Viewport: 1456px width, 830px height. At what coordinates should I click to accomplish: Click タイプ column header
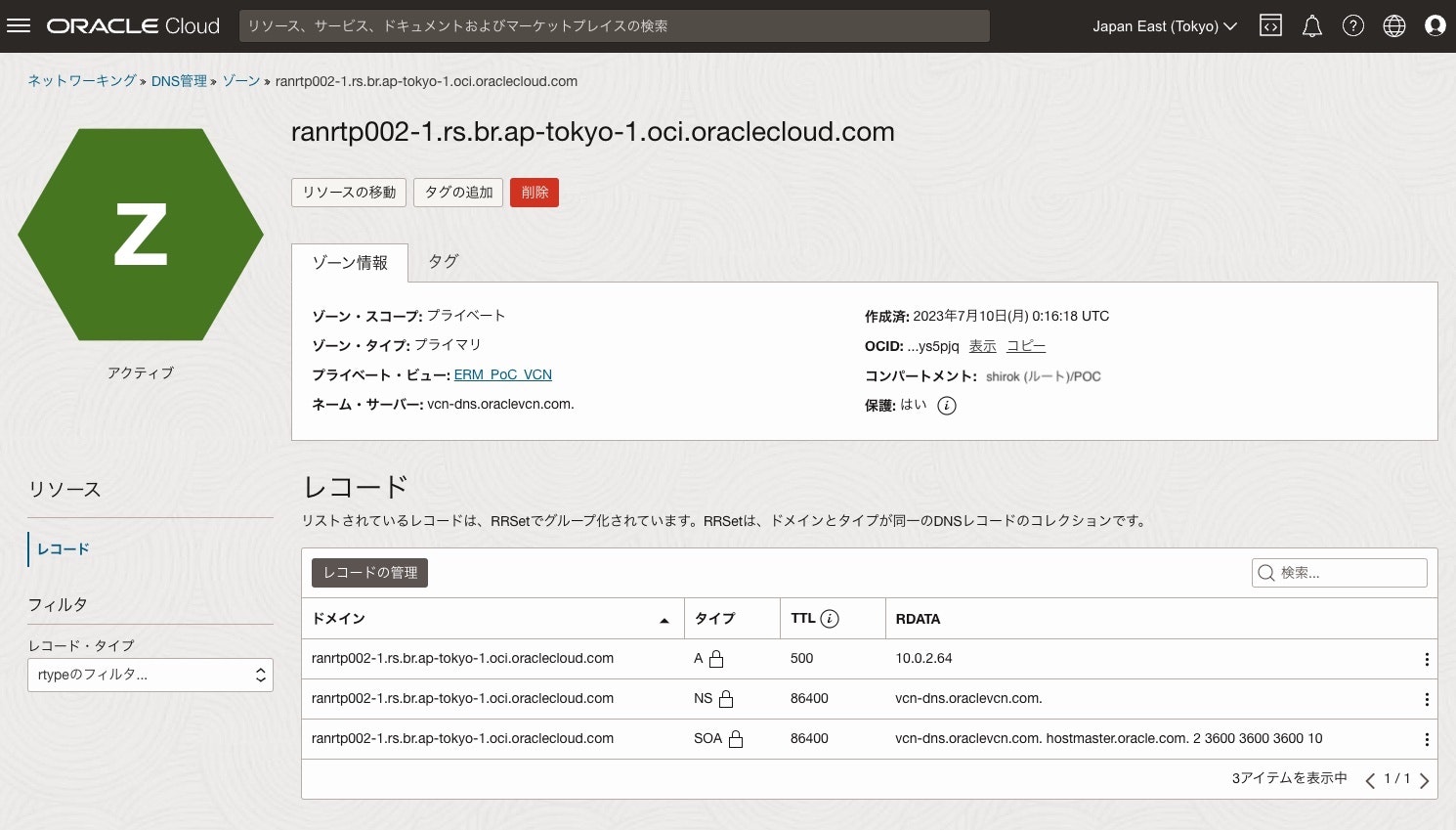pyautogui.click(x=715, y=619)
